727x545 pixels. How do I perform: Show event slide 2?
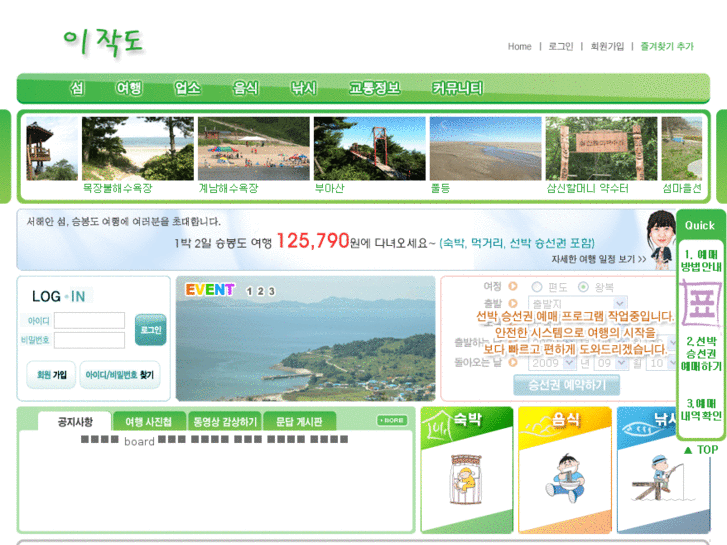tap(261, 291)
